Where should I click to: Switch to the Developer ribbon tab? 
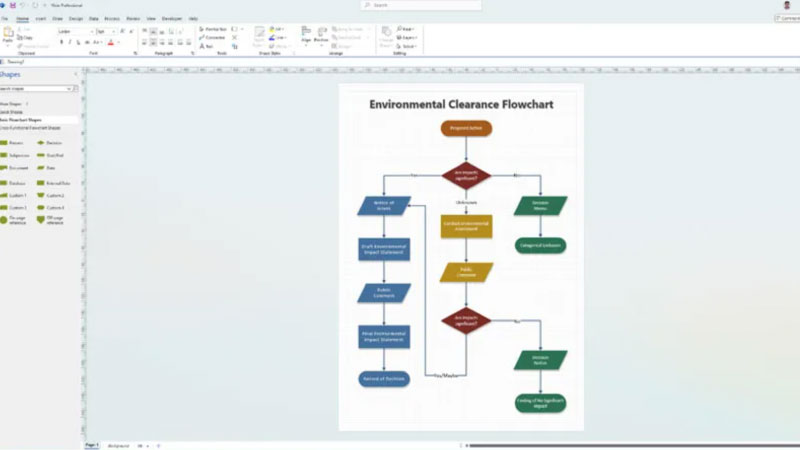click(172, 19)
